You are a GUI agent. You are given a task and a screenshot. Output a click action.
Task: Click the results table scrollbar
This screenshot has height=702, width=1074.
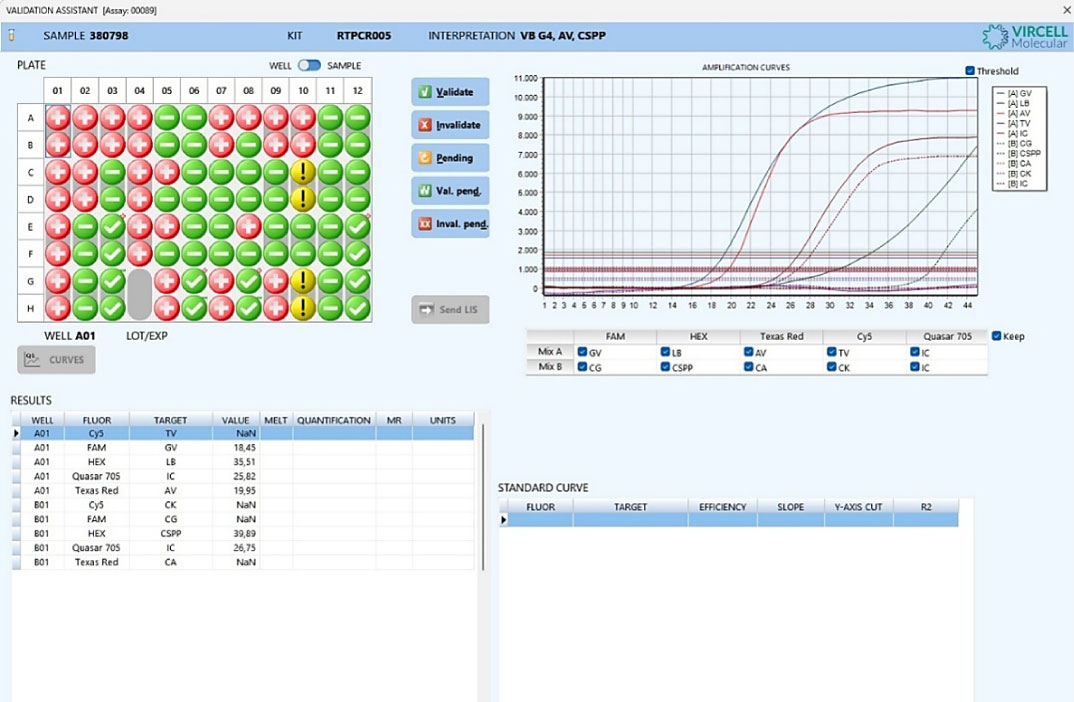pyautogui.click(x=483, y=497)
